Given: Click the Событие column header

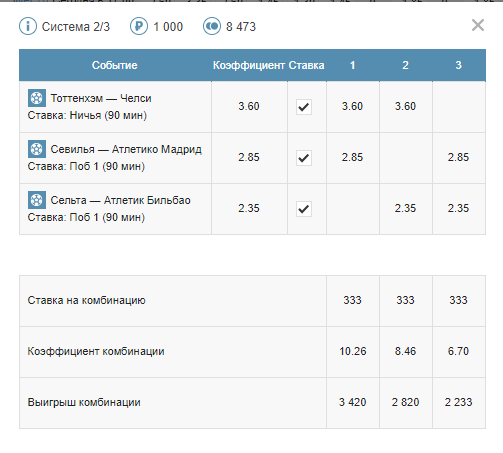Looking at the screenshot, I should 115,65.
